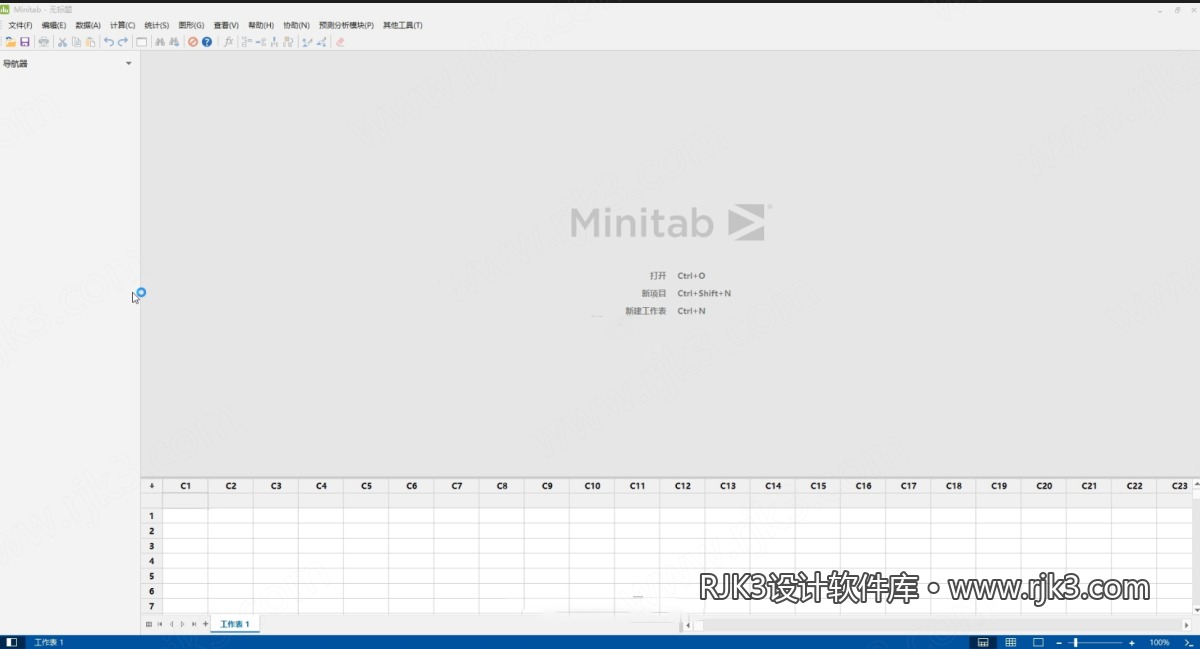Viewport: 1200px width, 649px height.
Task: Click cell in row 3 of column C5
Action: (x=366, y=546)
